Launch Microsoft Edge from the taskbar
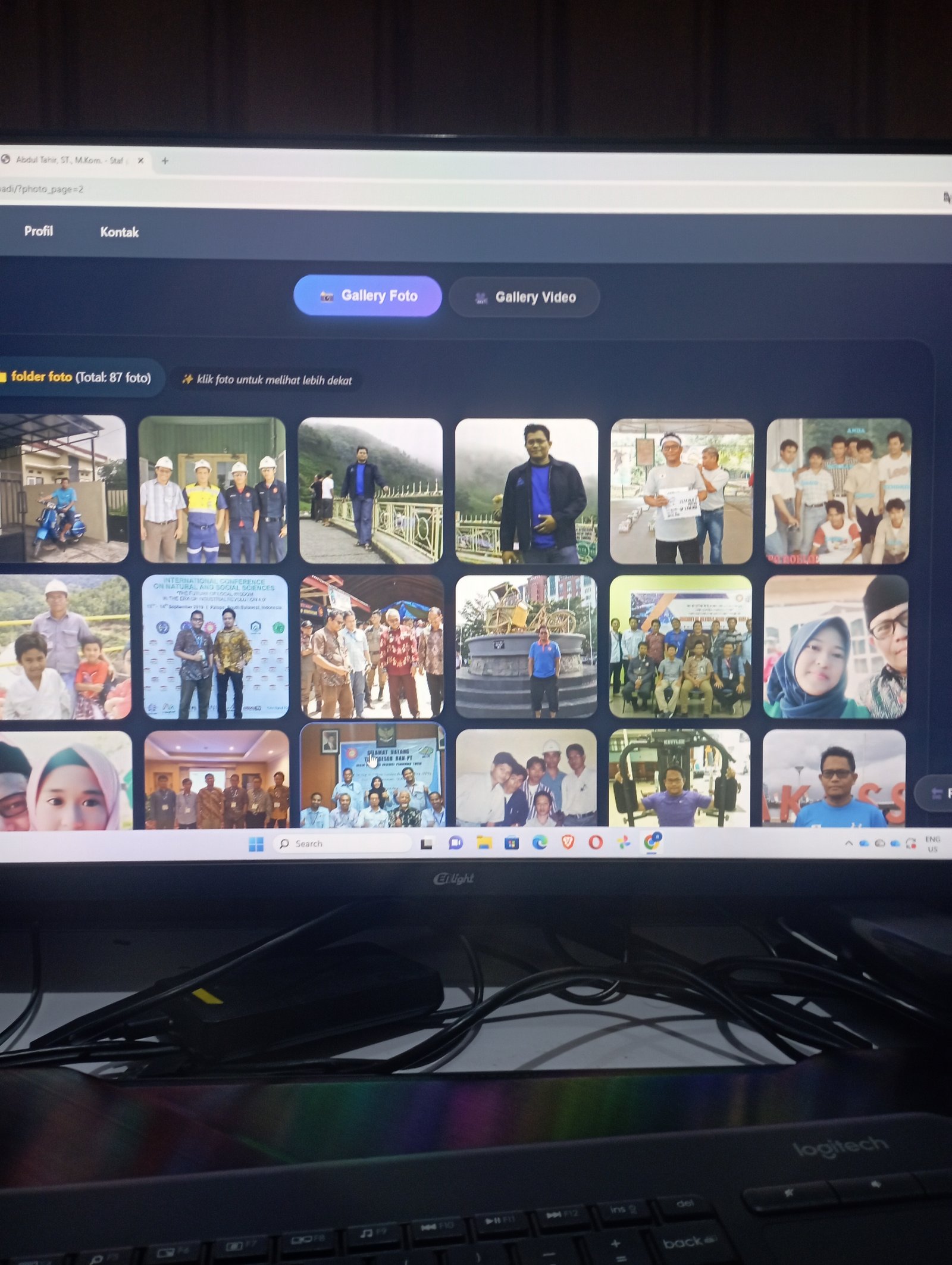The height and width of the screenshot is (1265, 952). [x=540, y=842]
